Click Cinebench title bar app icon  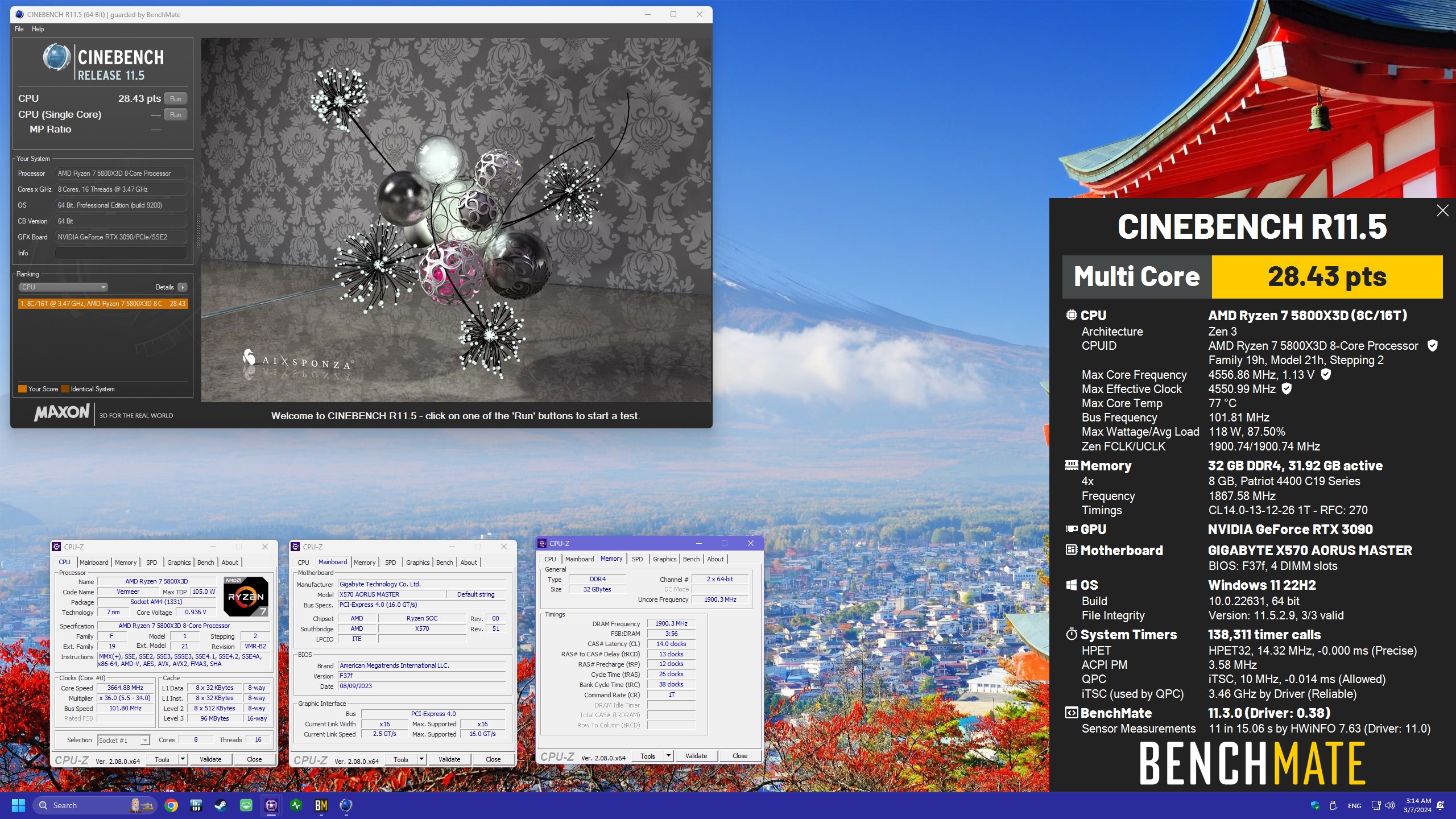point(19,14)
